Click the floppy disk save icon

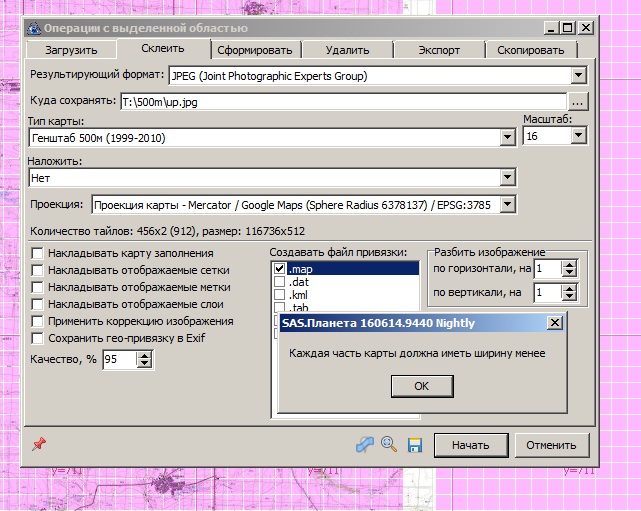tap(415, 445)
